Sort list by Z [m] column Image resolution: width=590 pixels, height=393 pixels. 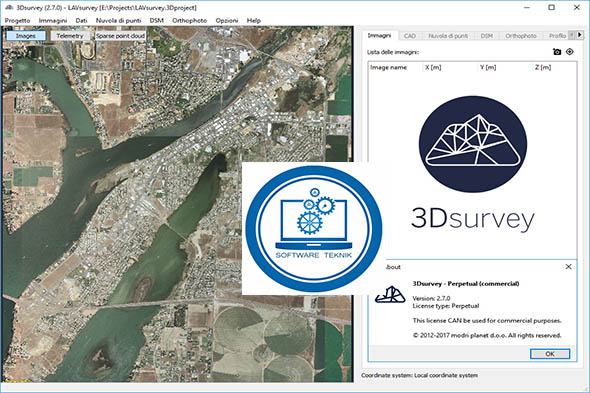(543, 67)
